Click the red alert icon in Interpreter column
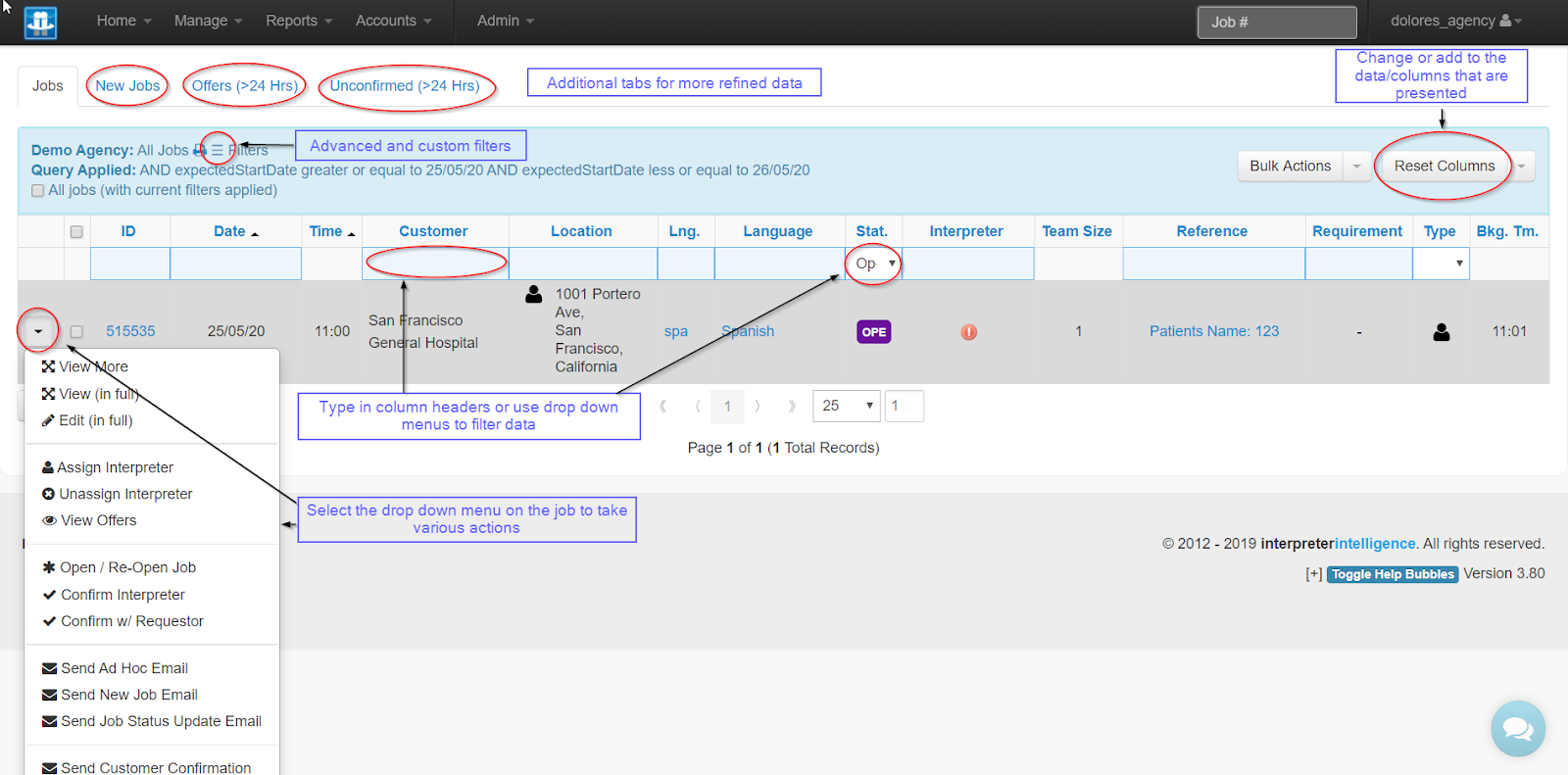Screen dimensions: 1568x775 tap(968, 332)
